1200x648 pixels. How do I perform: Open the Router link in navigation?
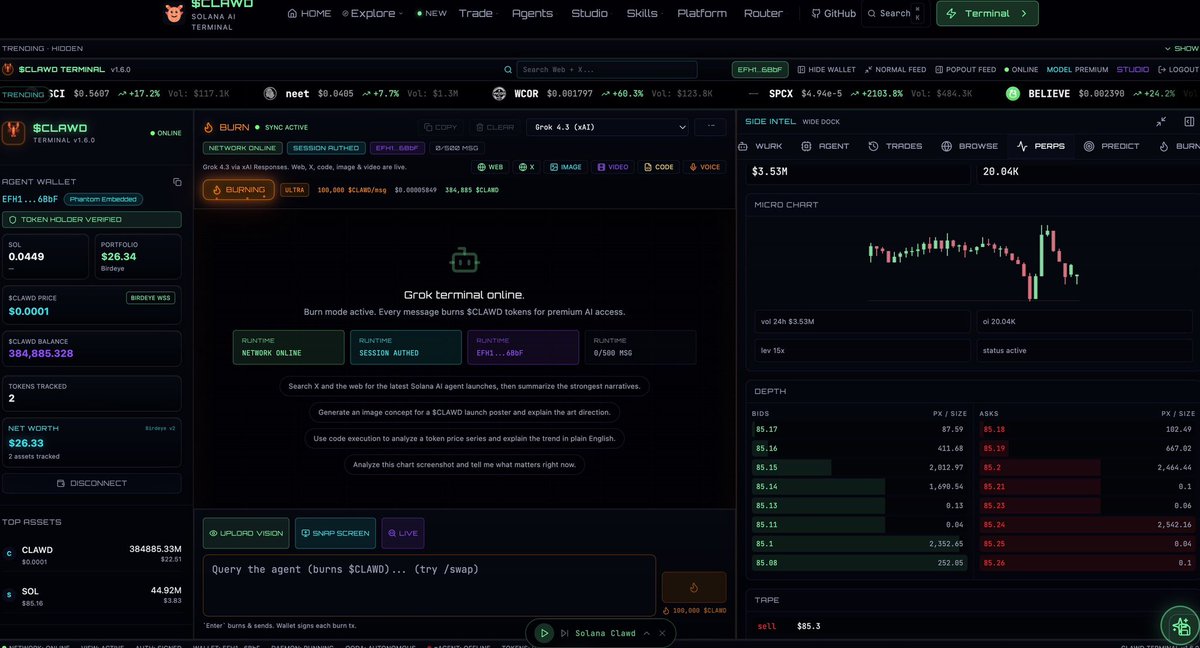pos(763,14)
